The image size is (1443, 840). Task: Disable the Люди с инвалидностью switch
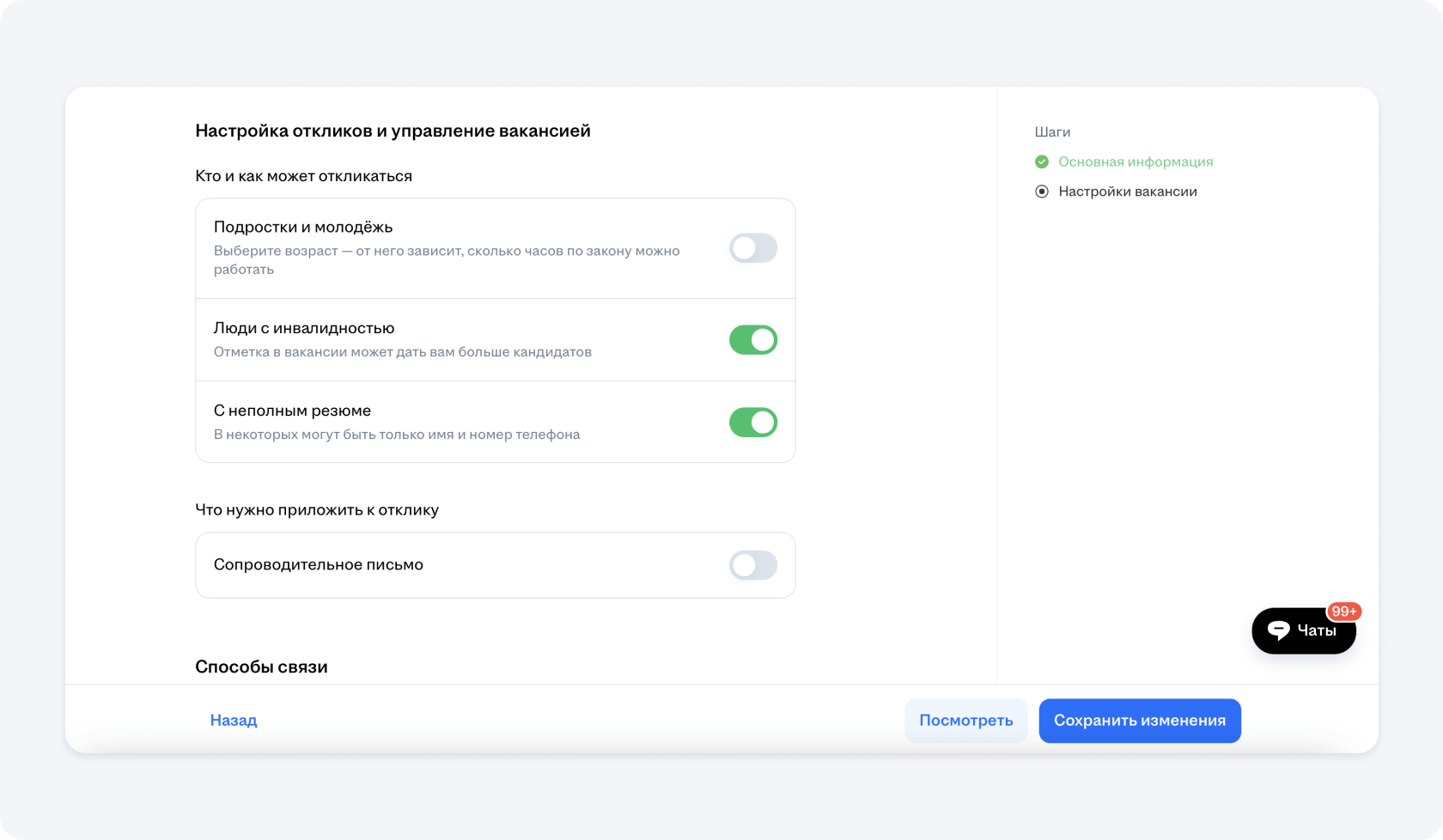[752, 340]
